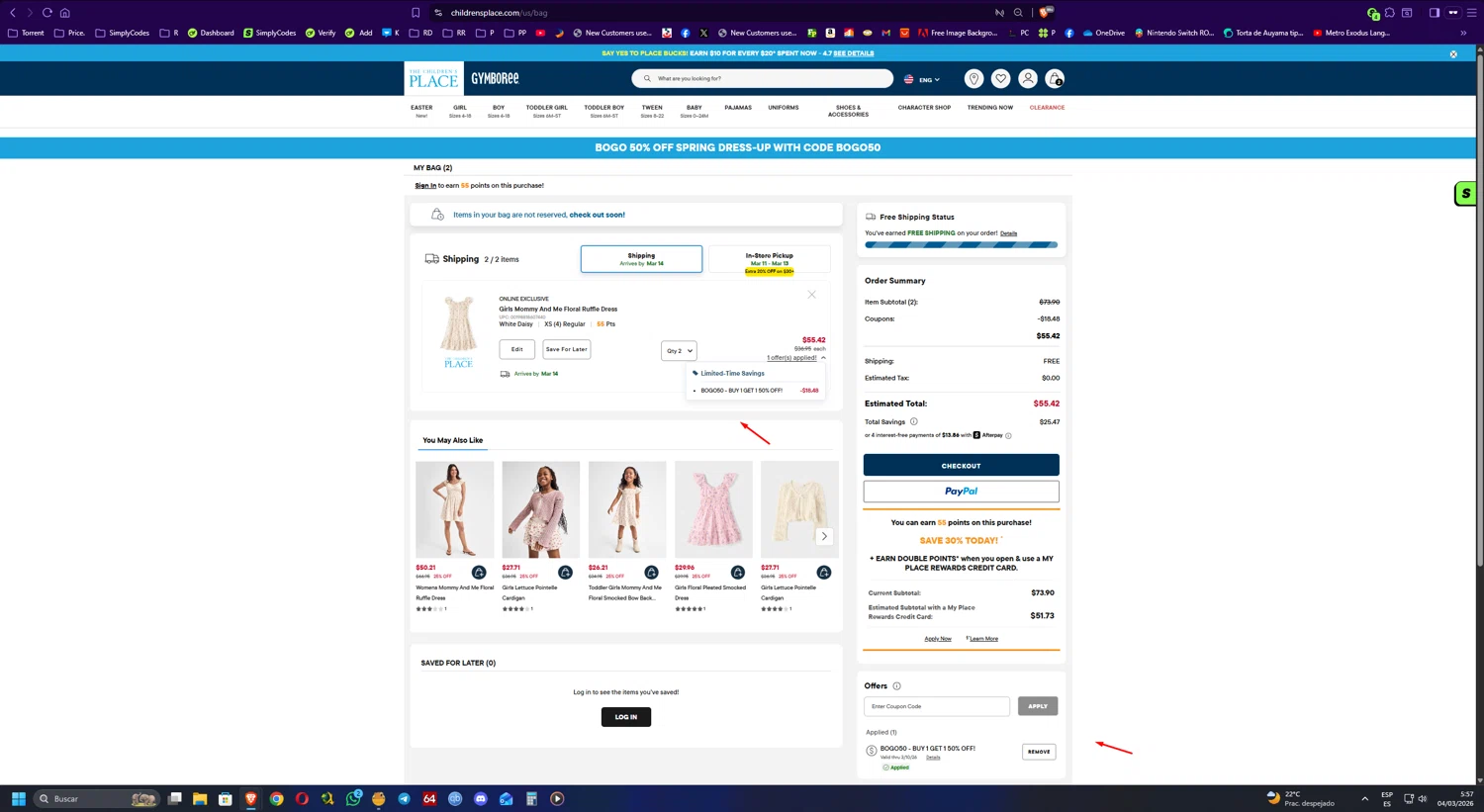Show next recommended products with carousel arrow
Image resolution: width=1484 pixels, height=812 pixels.
pyautogui.click(x=824, y=536)
